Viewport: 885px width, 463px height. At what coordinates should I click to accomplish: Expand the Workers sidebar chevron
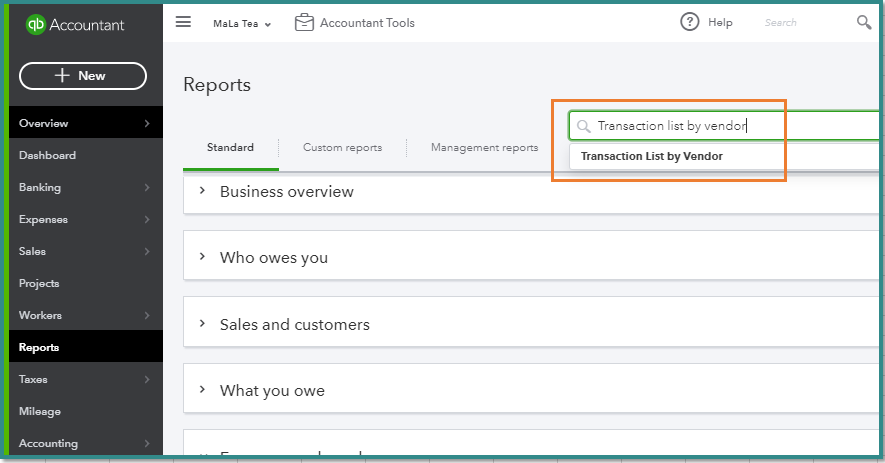pos(147,315)
